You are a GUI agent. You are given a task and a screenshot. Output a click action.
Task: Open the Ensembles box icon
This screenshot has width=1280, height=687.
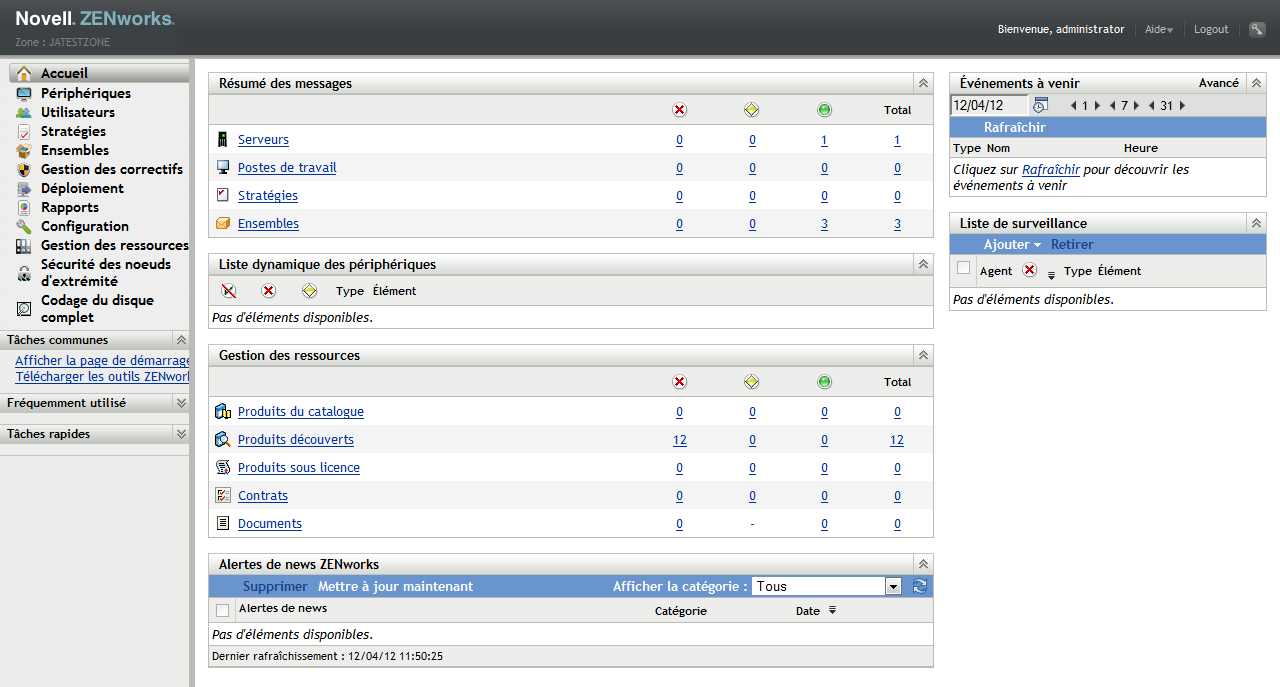pyautogui.click(x=22, y=150)
